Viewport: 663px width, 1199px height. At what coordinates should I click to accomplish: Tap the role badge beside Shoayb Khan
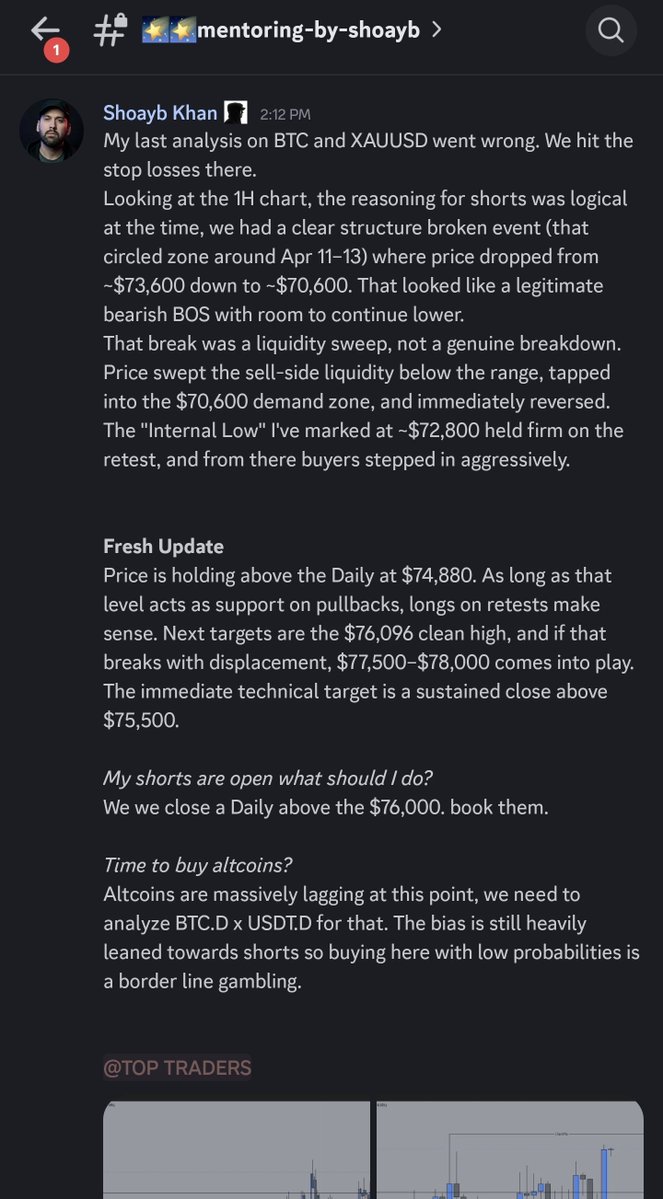click(236, 113)
